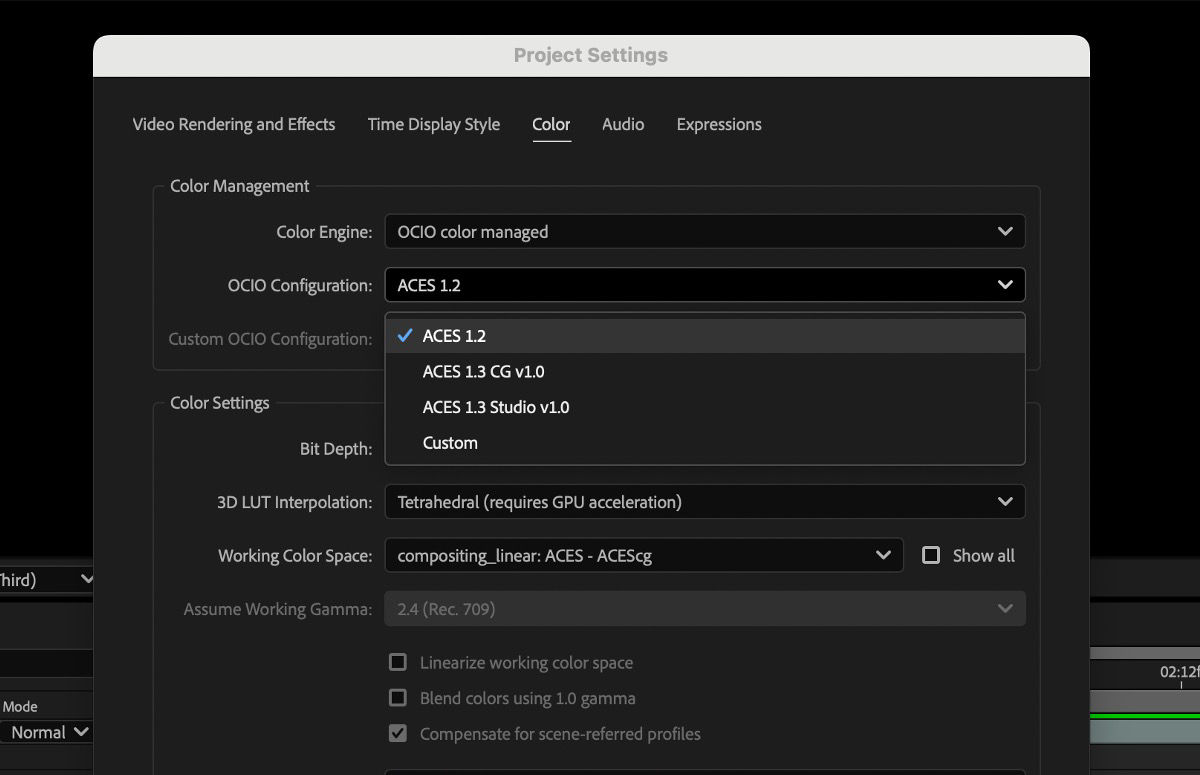
Task: Uncheck Compensate for scene-referred profiles
Action: click(x=397, y=733)
